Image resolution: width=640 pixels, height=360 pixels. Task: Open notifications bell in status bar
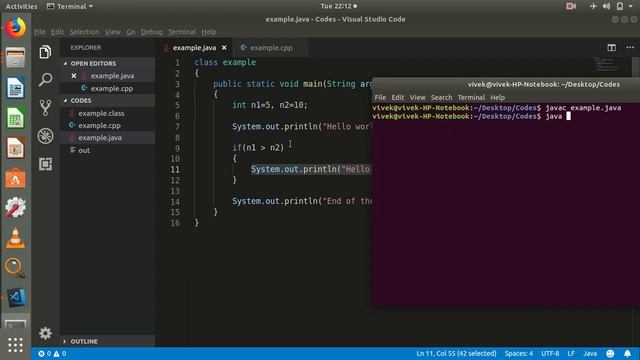tap(627, 353)
